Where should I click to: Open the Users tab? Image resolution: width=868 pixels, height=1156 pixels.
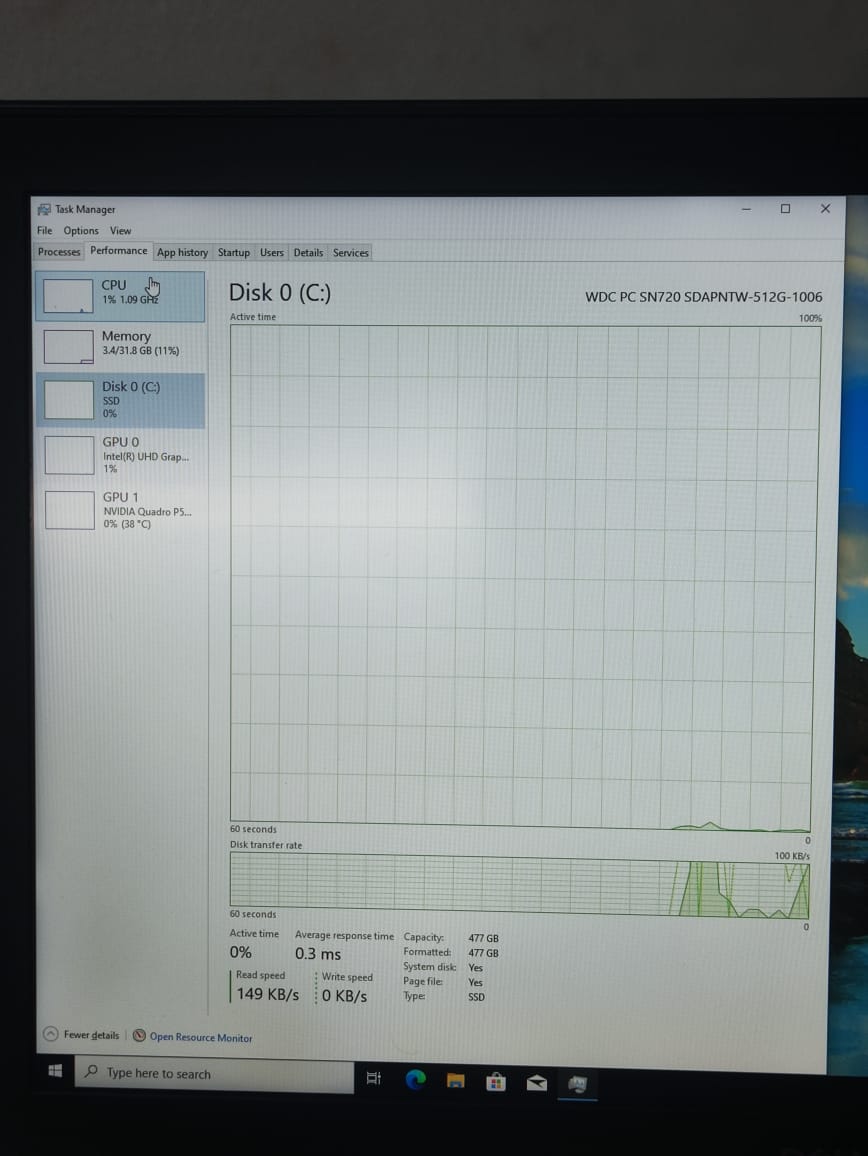[x=271, y=252]
